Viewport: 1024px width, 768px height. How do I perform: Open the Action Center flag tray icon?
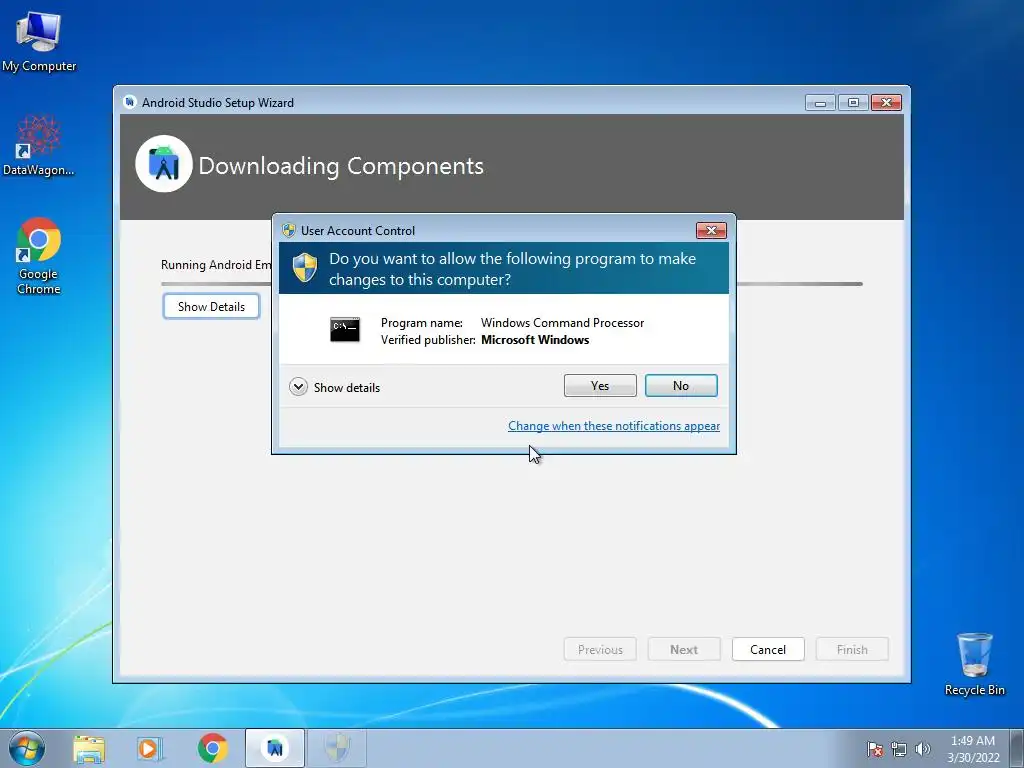tap(875, 749)
